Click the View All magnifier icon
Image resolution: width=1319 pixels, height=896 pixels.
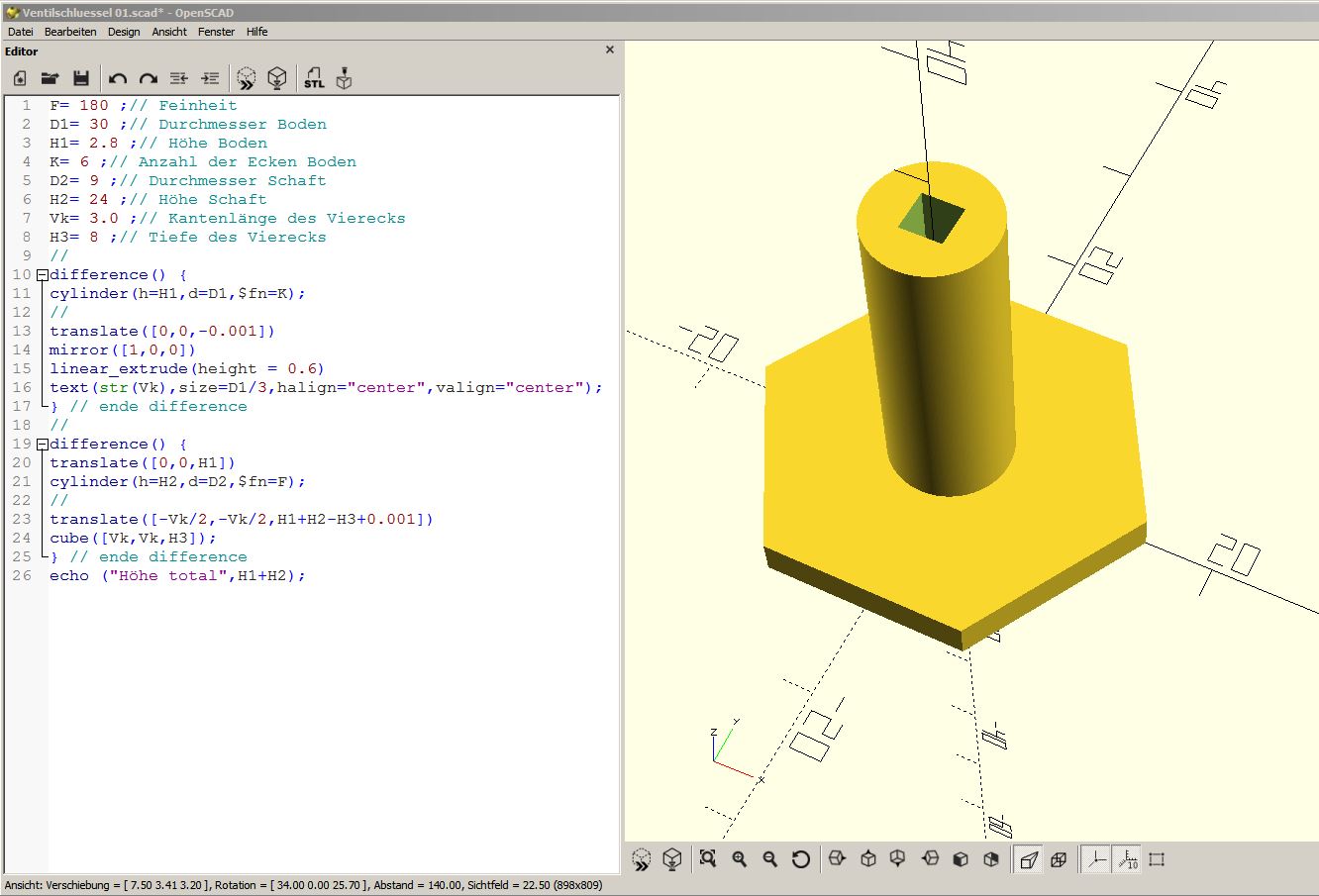(708, 859)
